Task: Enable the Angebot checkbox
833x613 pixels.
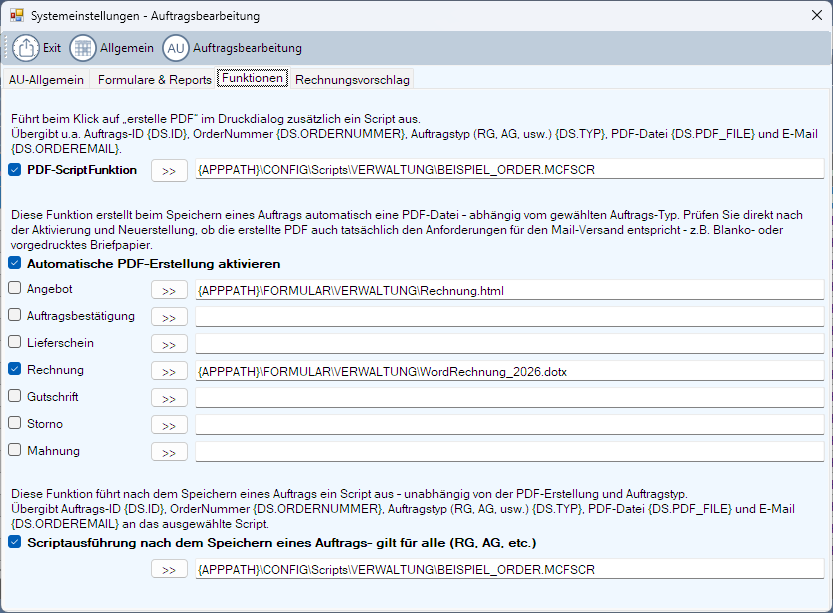Action: [14, 288]
